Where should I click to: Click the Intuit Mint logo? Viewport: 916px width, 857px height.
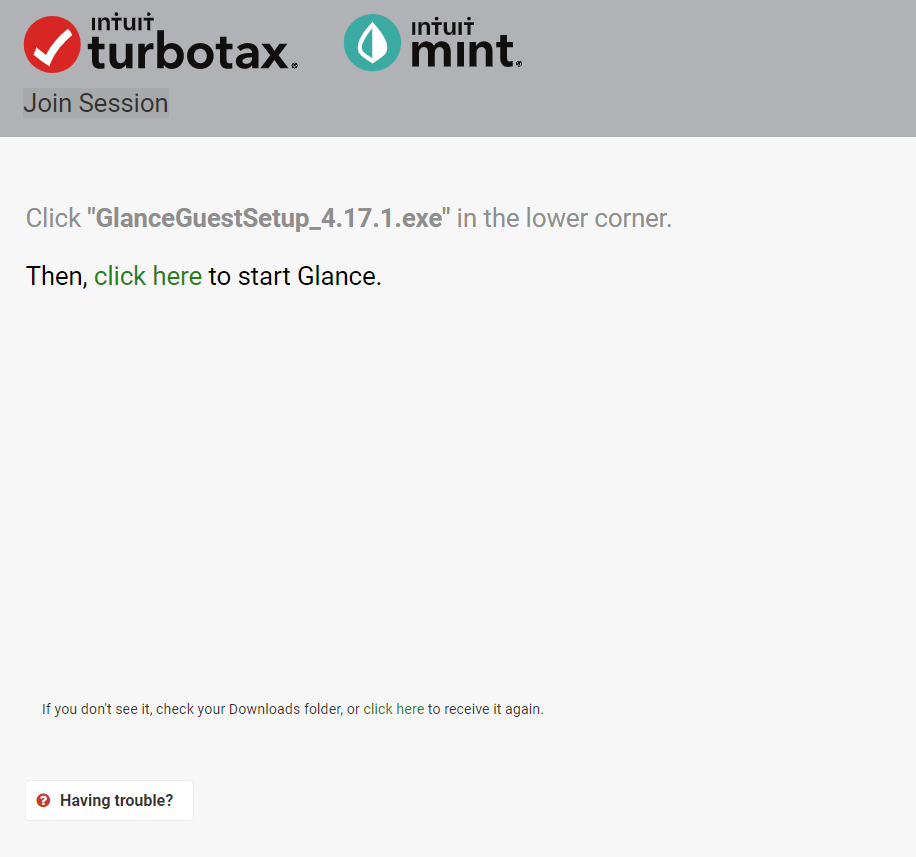pos(432,43)
